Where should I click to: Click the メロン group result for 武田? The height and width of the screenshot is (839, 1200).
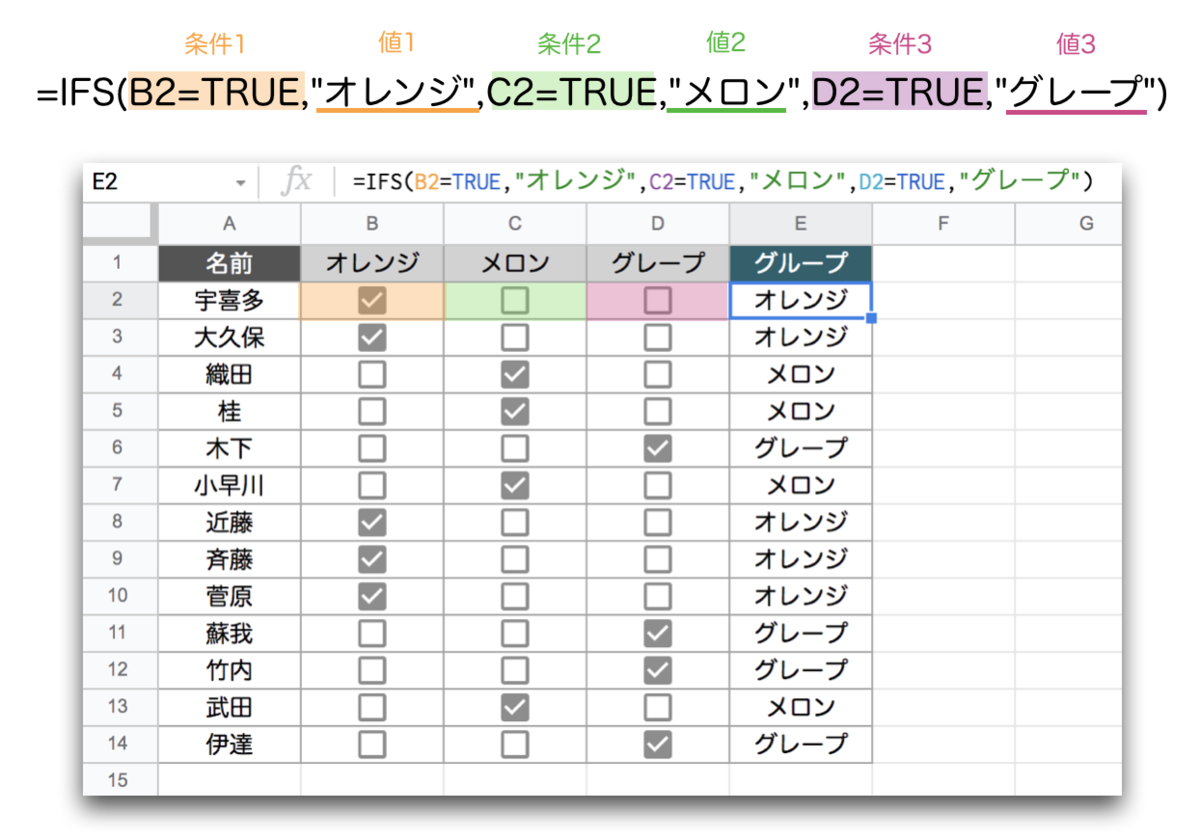click(x=801, y=706)
